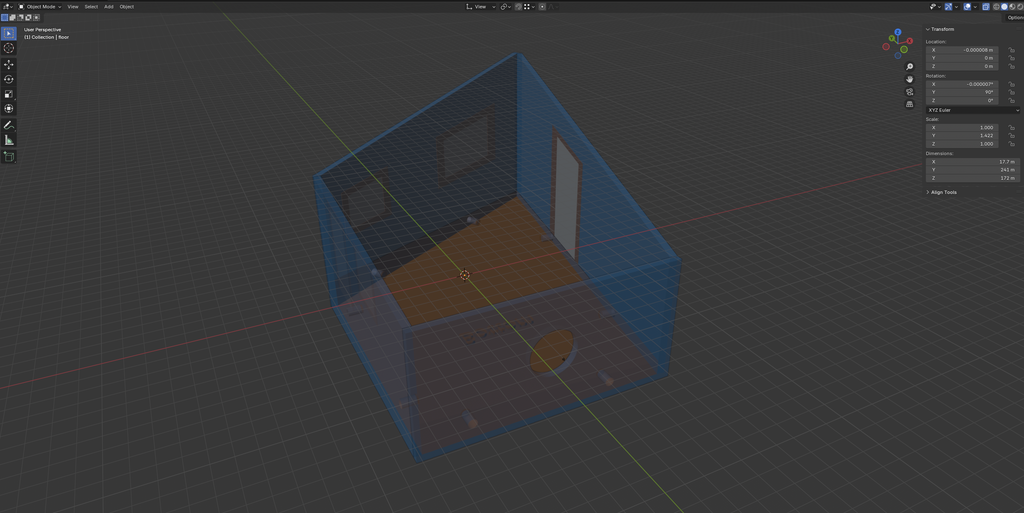Toggle the Location X lock icon
Viewport: 1024px width, 513px height.
pos(1011,50)
